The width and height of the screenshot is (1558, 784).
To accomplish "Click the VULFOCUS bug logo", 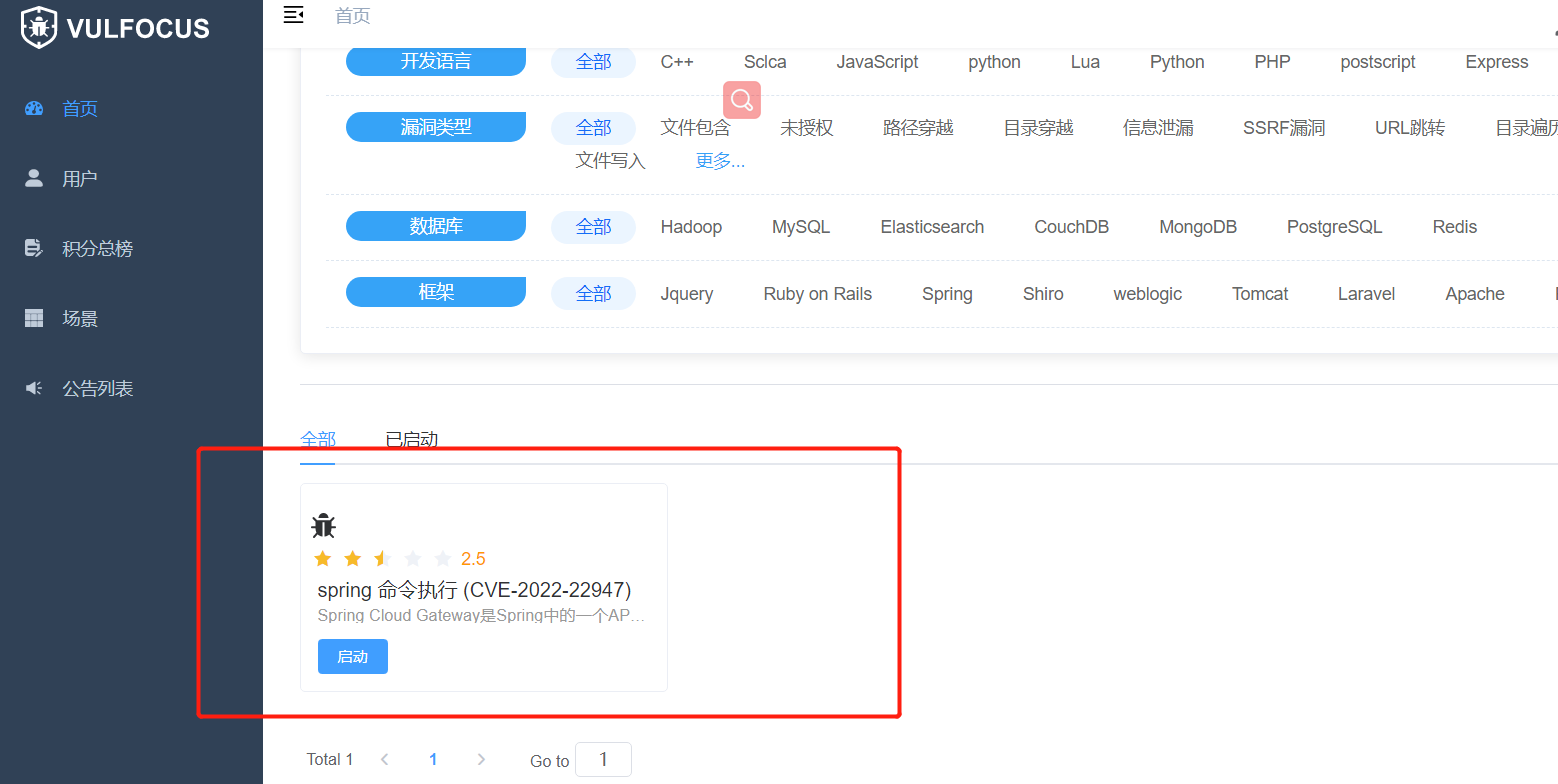I will [x=38, y=27].
